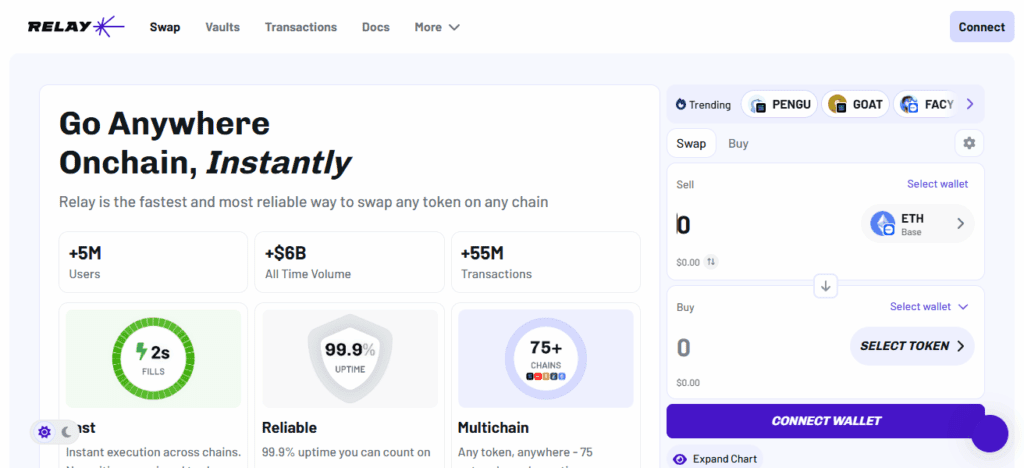Click the Multichain card heading
This screenshot has height=468, width=1024.
[494, 428]
